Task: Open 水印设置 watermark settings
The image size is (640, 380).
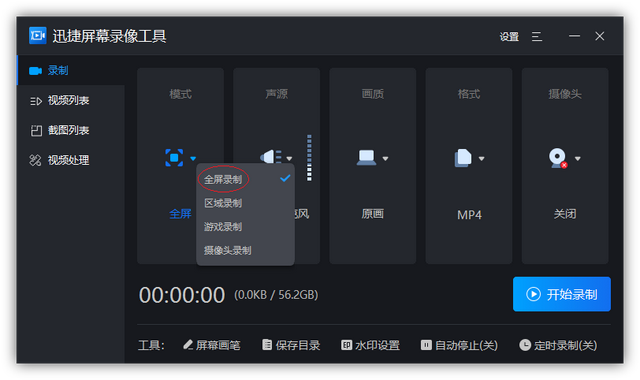Action: click(x=371, y=345)
